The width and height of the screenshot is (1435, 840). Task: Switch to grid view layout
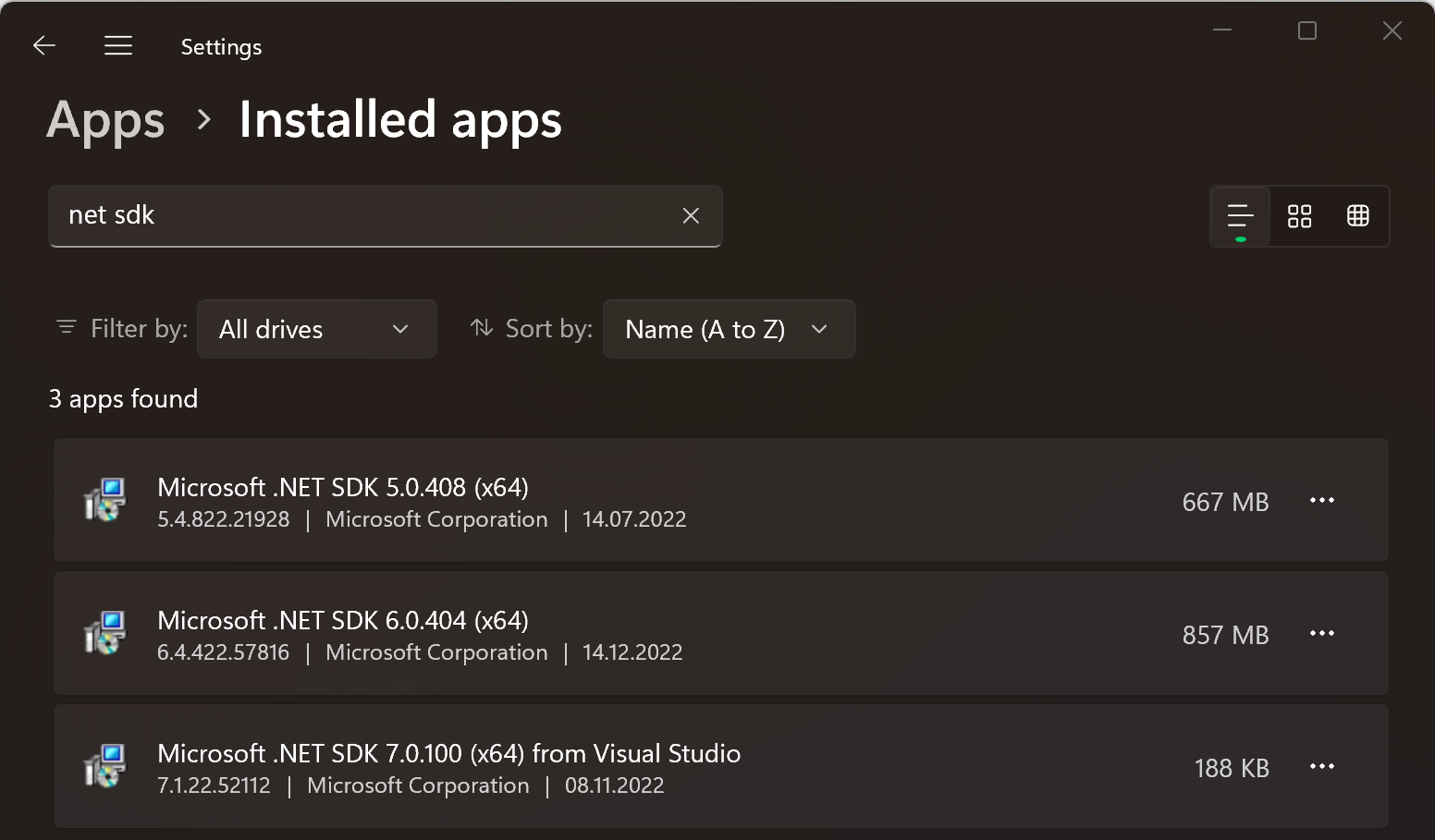(x=1299, y=216)
